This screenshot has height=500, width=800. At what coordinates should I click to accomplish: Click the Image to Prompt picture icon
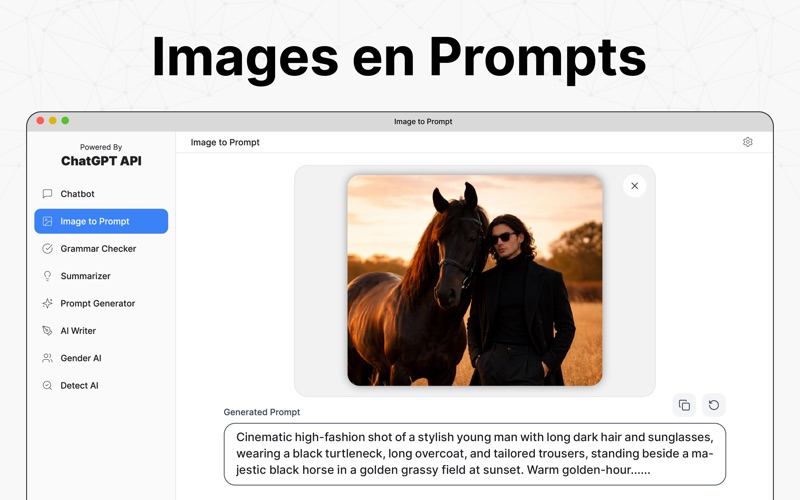click(x=47, y=221)
